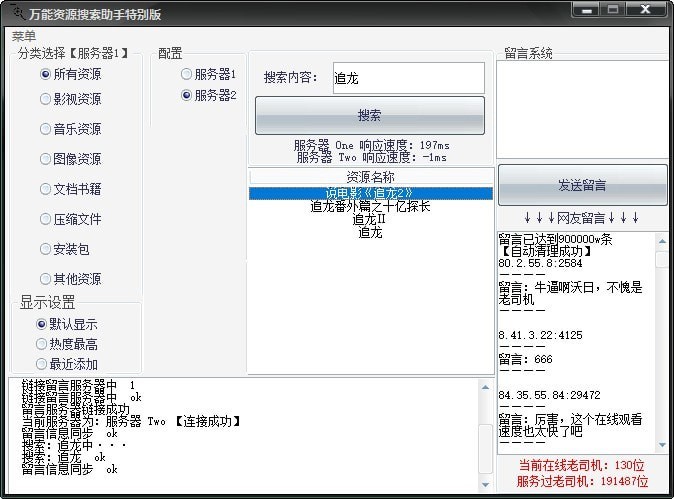Click the 服务器 One 响应速度 label
674x499 pixels.
[372, 145]
